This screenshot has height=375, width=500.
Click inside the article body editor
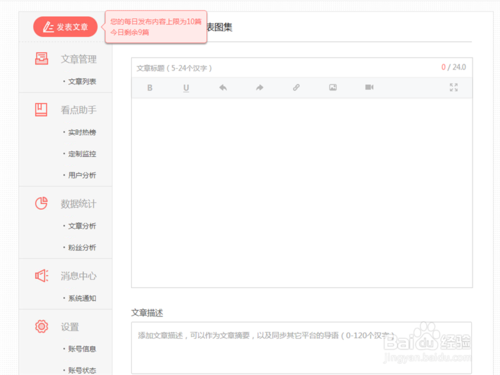pyautogui.click(x=302, y=192)
